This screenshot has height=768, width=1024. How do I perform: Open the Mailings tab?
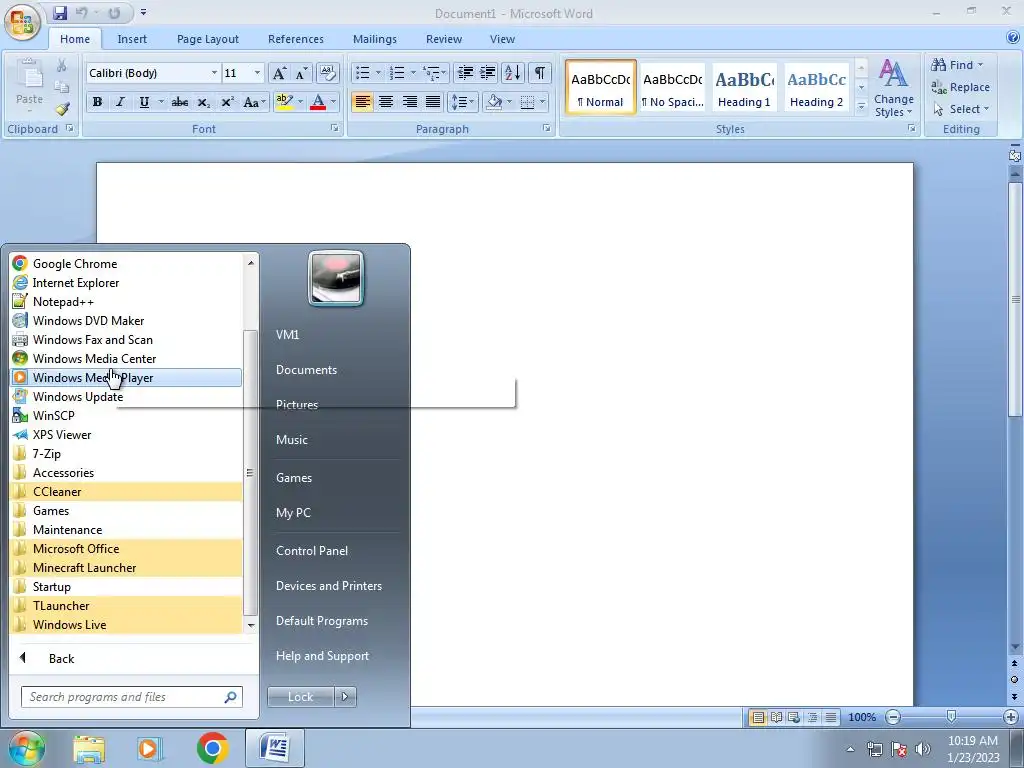coord(375,39)
